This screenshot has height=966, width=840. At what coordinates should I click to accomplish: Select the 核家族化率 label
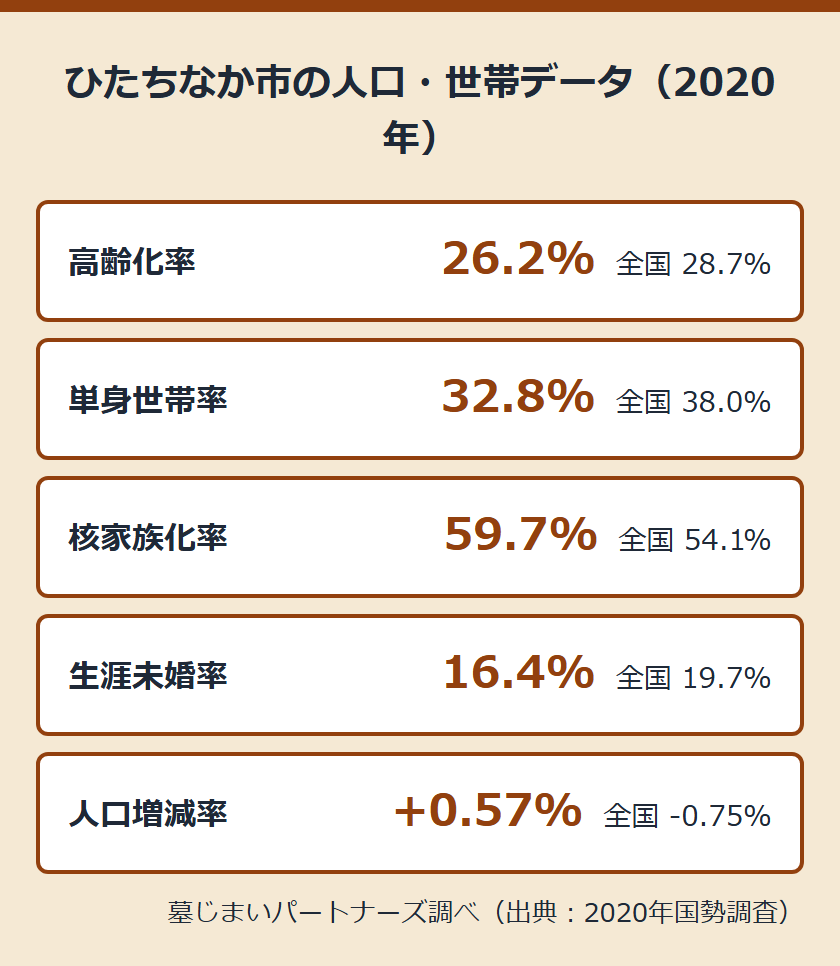tap(148, 538)
